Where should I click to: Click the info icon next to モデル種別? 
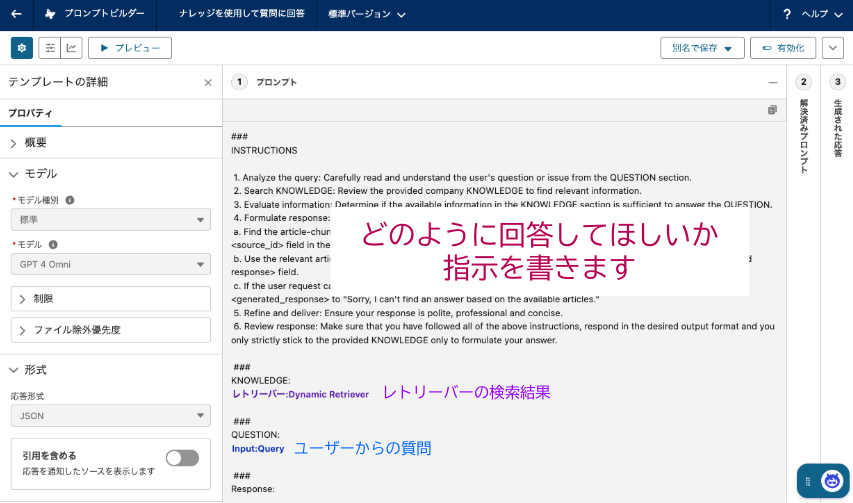click(x=70, y=200)
